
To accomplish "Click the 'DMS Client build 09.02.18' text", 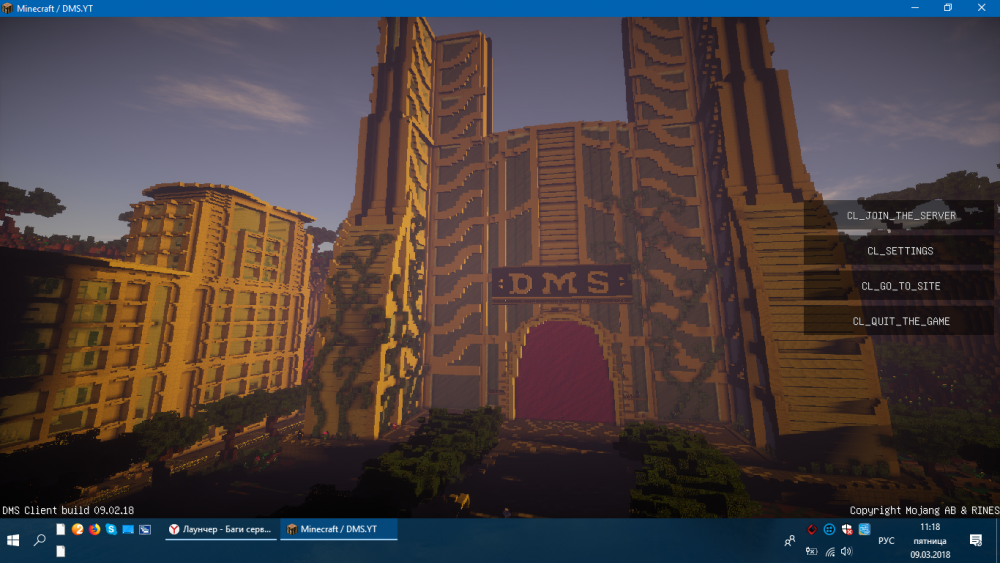I will pyautogui.click(x=68, y=510).
